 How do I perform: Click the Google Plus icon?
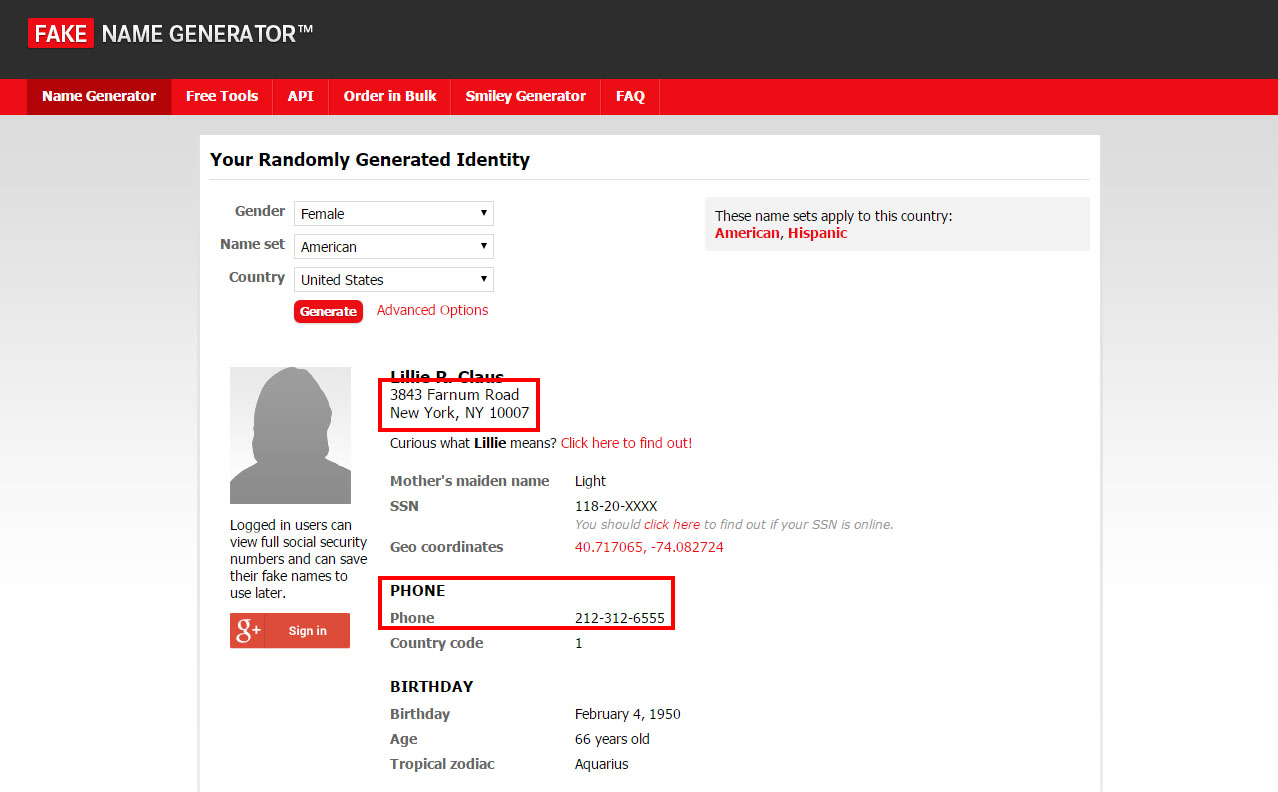tap(248, 631)
